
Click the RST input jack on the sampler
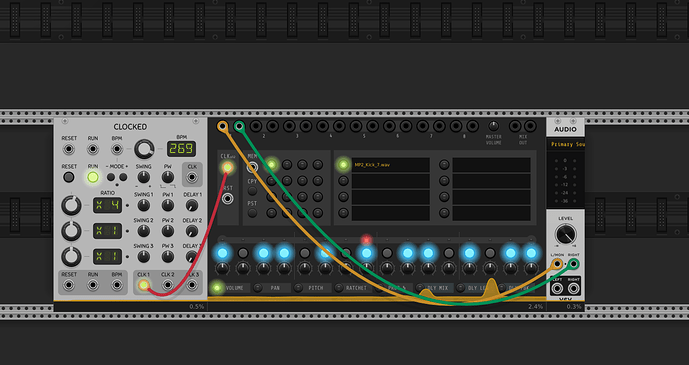point(228,199)
